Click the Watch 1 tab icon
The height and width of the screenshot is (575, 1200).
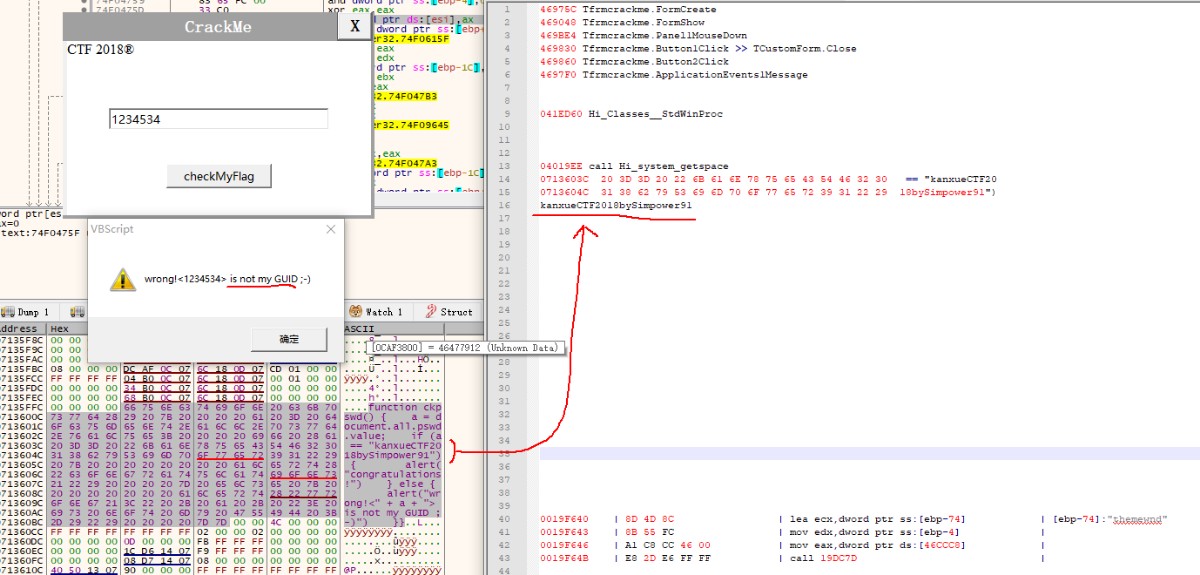356,311
